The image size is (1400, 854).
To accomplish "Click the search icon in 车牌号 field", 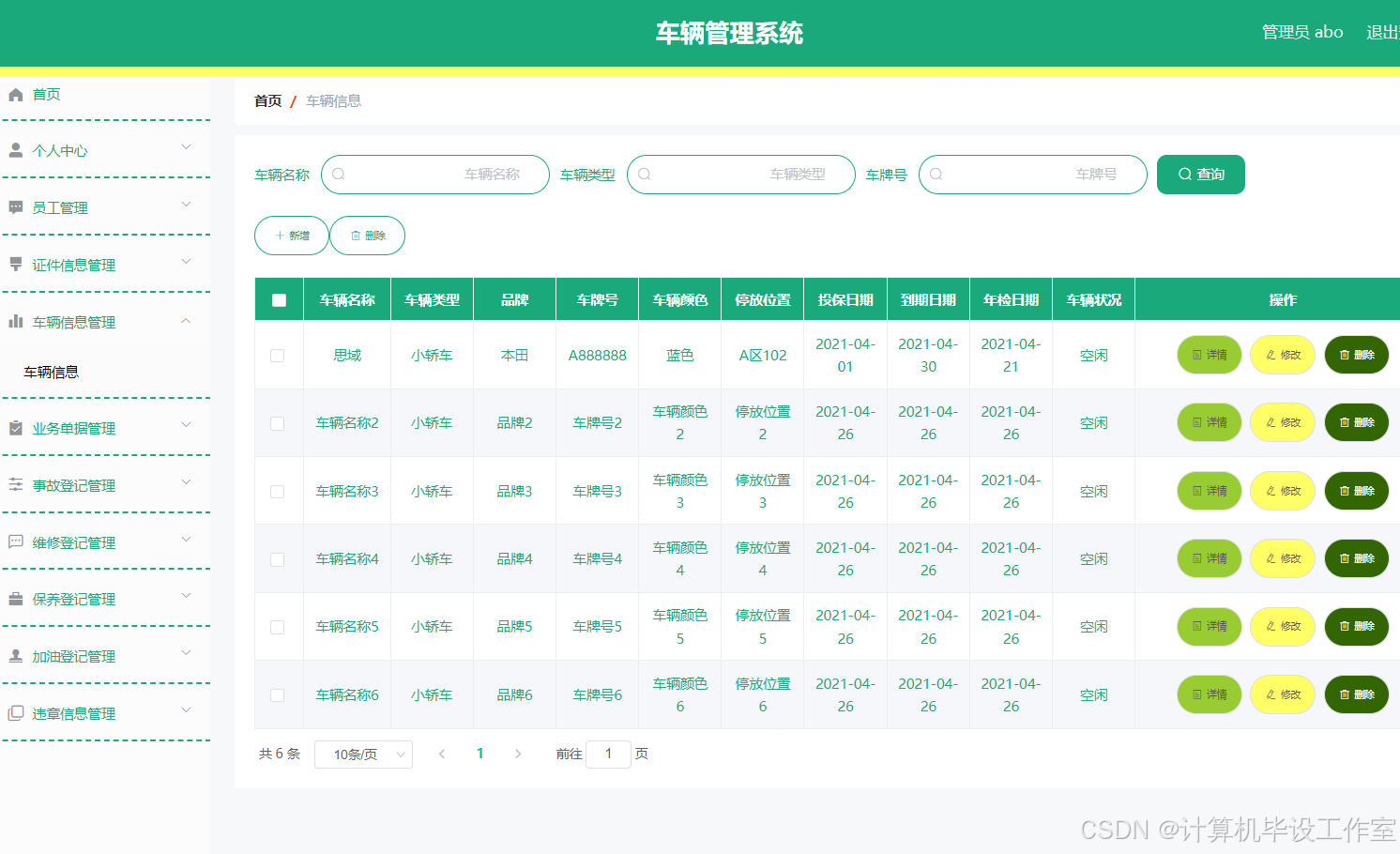I will pos(936,175).
